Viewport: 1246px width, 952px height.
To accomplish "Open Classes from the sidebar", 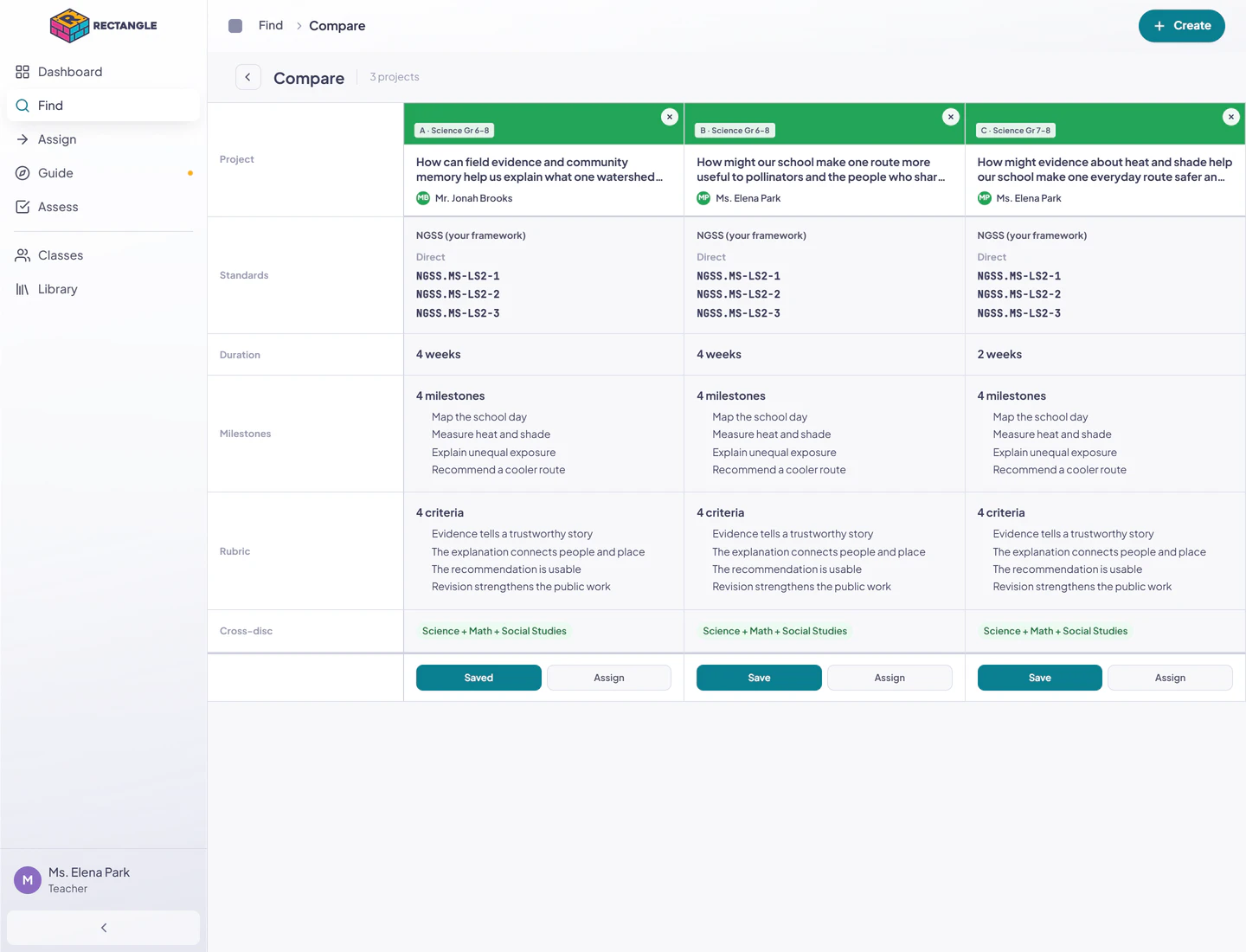I will [x=103, y=255].
